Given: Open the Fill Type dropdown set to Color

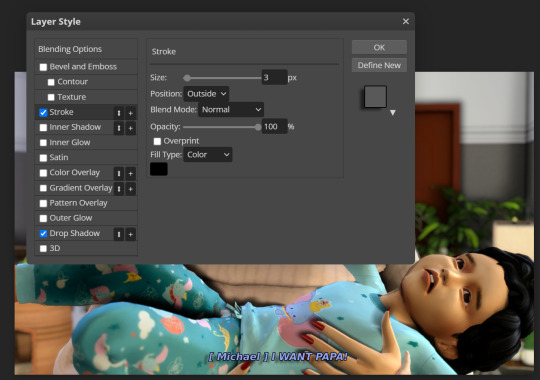Looking at the screenshot, I should (208, 155).
